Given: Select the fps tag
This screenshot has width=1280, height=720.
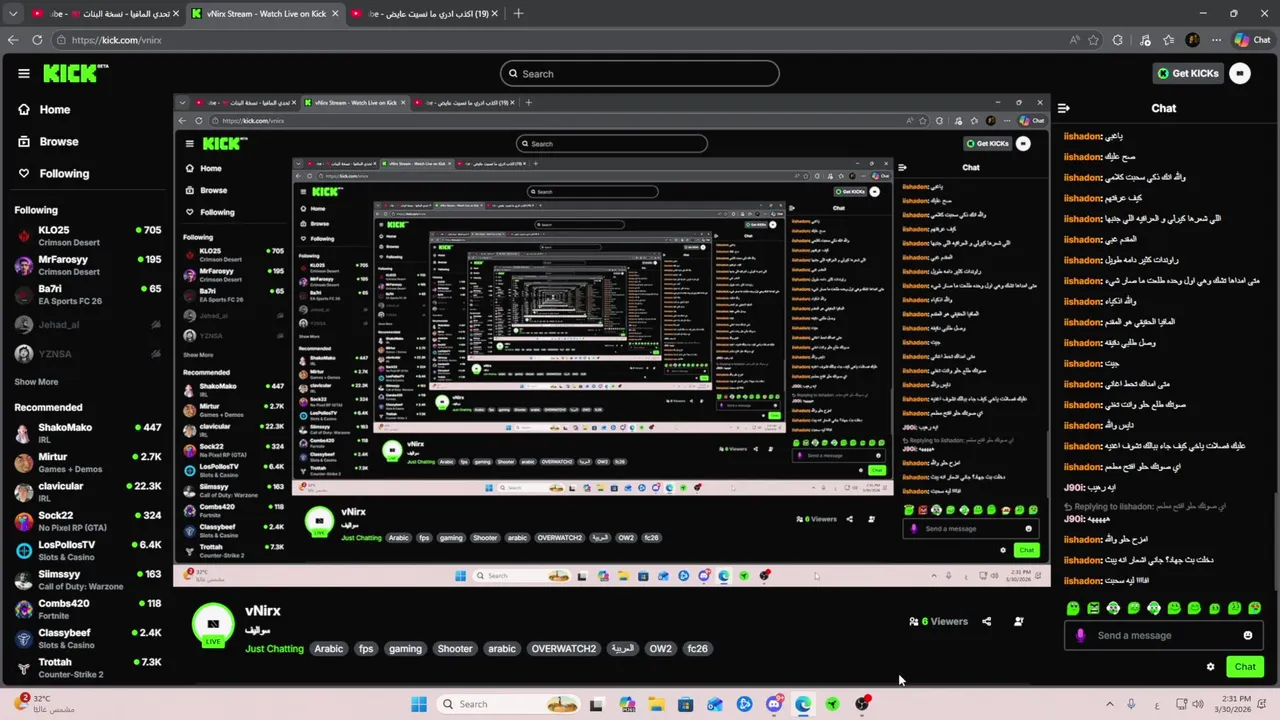Looking at the screenshot, I should pos(366,649).
